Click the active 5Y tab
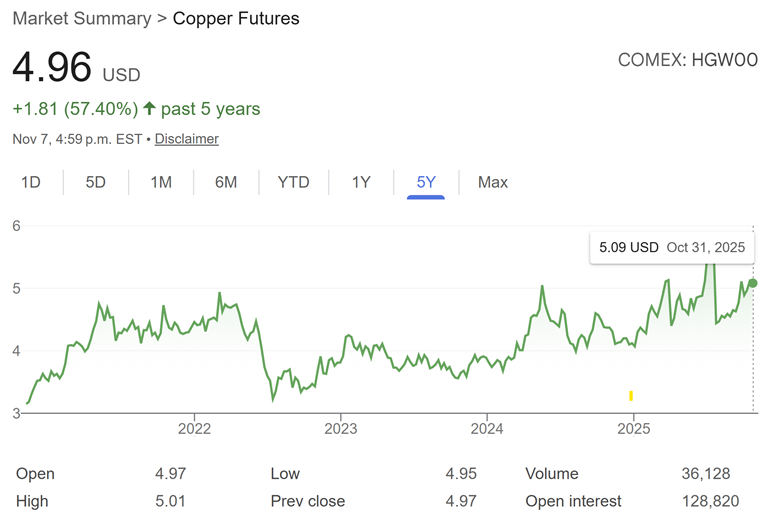The width and height of the screenshot is (780, 518). [x=426, y=182]
